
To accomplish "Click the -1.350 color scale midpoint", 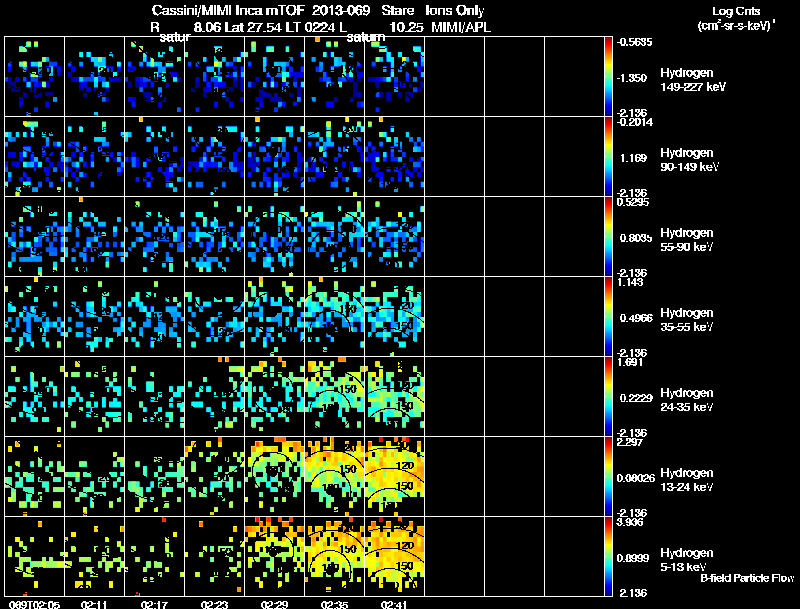I will coord(633,78).
